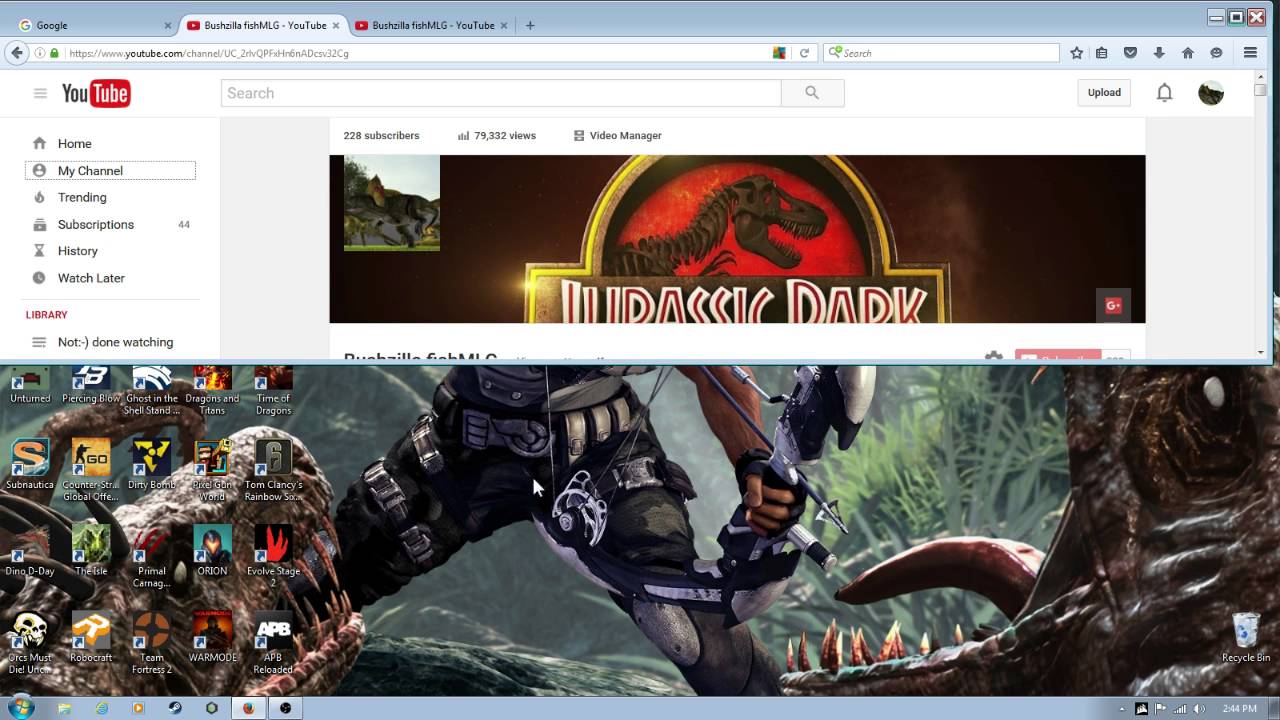Screen dimensions: 1280x720
Task: Open Evolve Stage 2 desktop shortcut
Action: click(x=273, y=556)
